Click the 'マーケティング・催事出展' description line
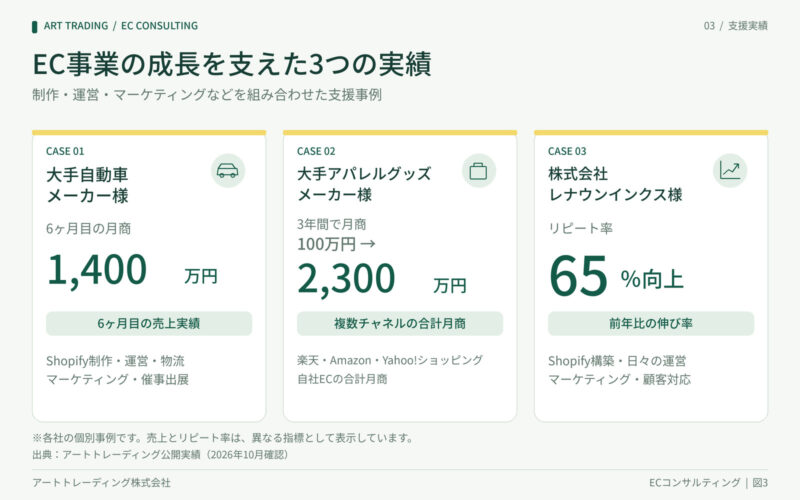The height and width of the screenshot is (500, 800). click(117, 379)
